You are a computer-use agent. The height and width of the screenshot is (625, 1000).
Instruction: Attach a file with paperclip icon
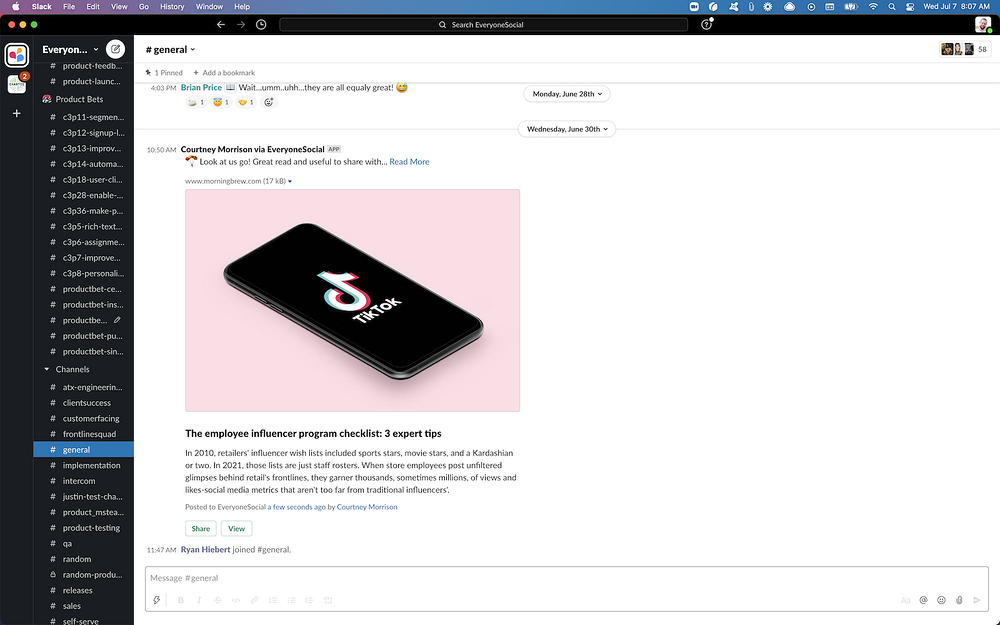(959, 600)
